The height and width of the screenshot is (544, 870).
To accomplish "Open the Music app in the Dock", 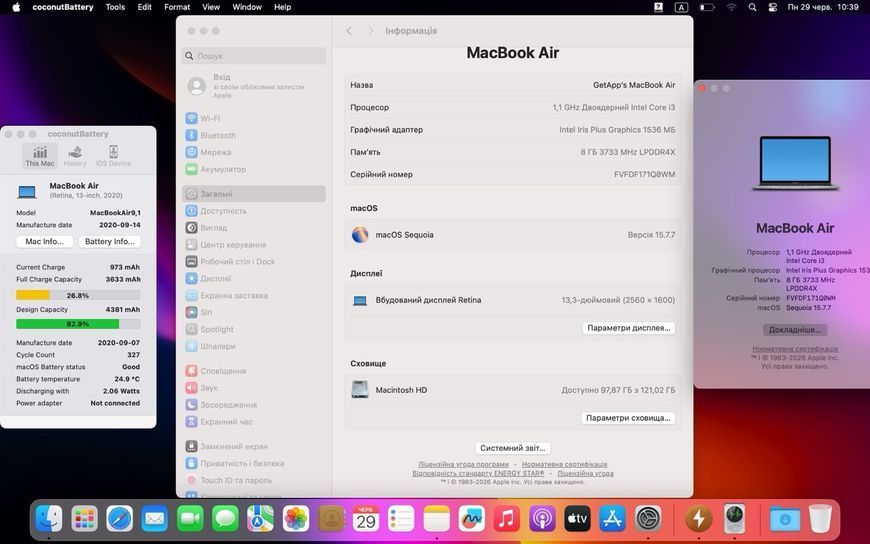I will click(506, 519).
